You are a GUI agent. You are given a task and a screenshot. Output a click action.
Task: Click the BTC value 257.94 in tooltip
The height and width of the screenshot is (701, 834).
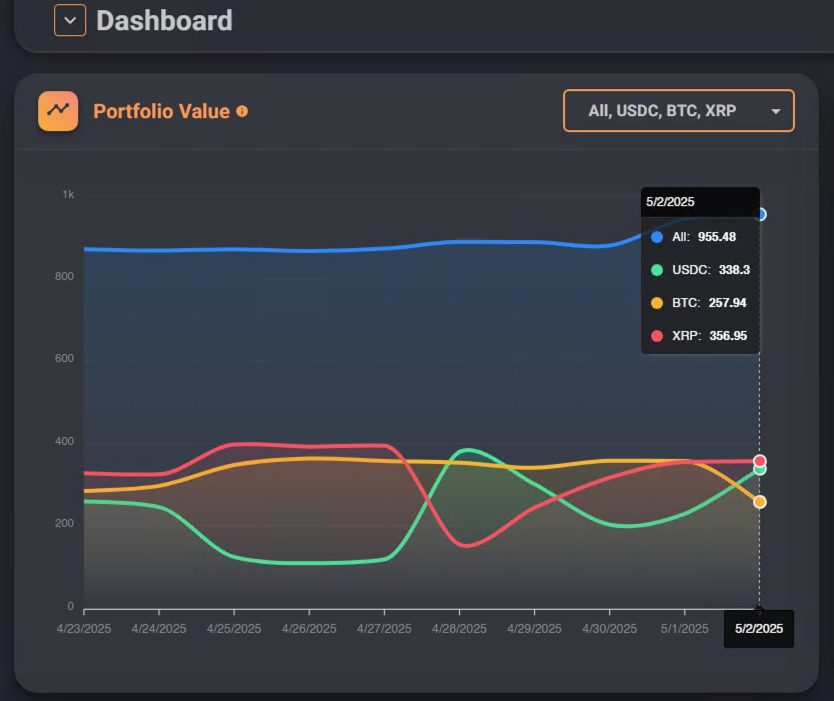[727, 303]
